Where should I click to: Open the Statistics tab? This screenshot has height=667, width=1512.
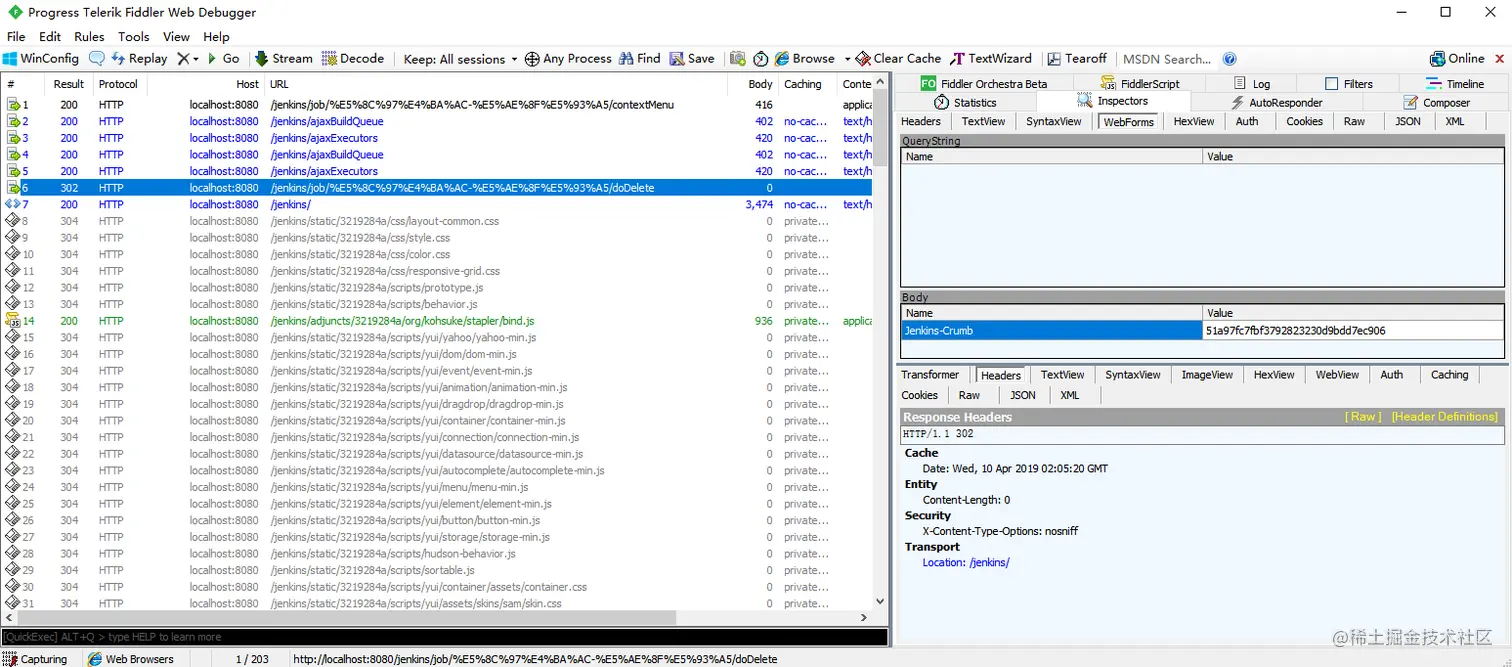(x=965, y=102)
